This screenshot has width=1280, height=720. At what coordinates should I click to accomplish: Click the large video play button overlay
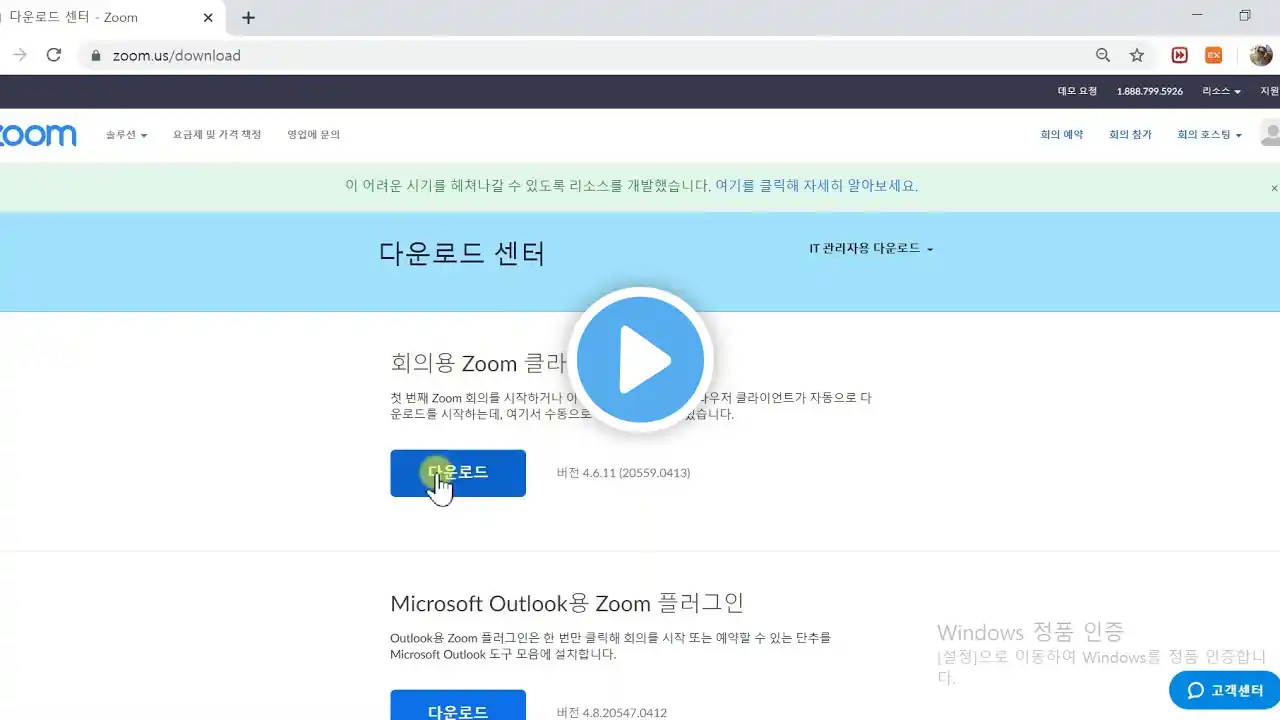point(640,360)
